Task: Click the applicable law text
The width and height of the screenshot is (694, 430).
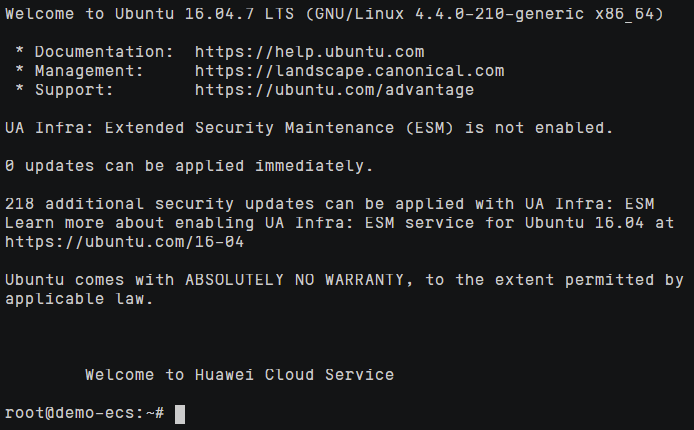Action: (x=79, y=299)
